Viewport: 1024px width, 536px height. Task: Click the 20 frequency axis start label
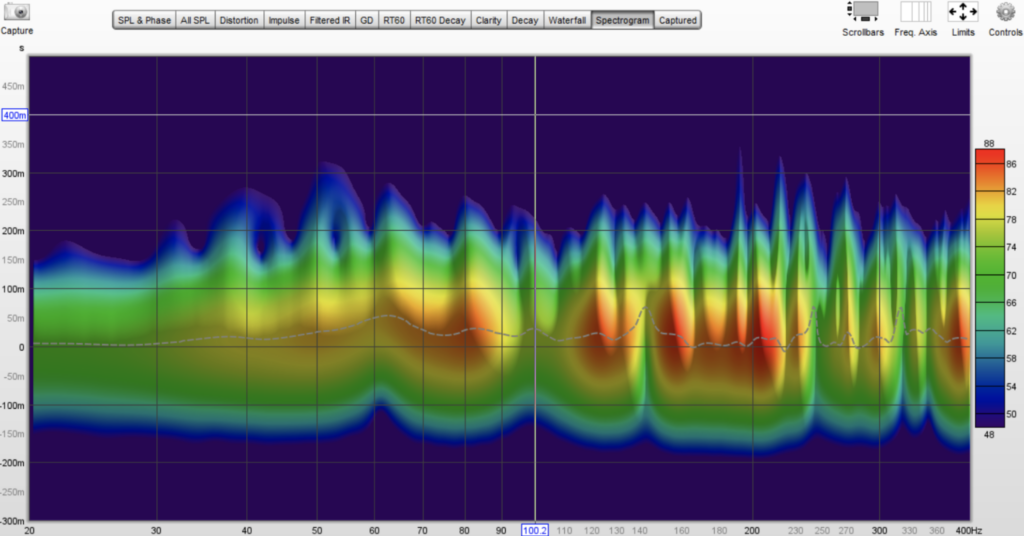click(29, 530)
